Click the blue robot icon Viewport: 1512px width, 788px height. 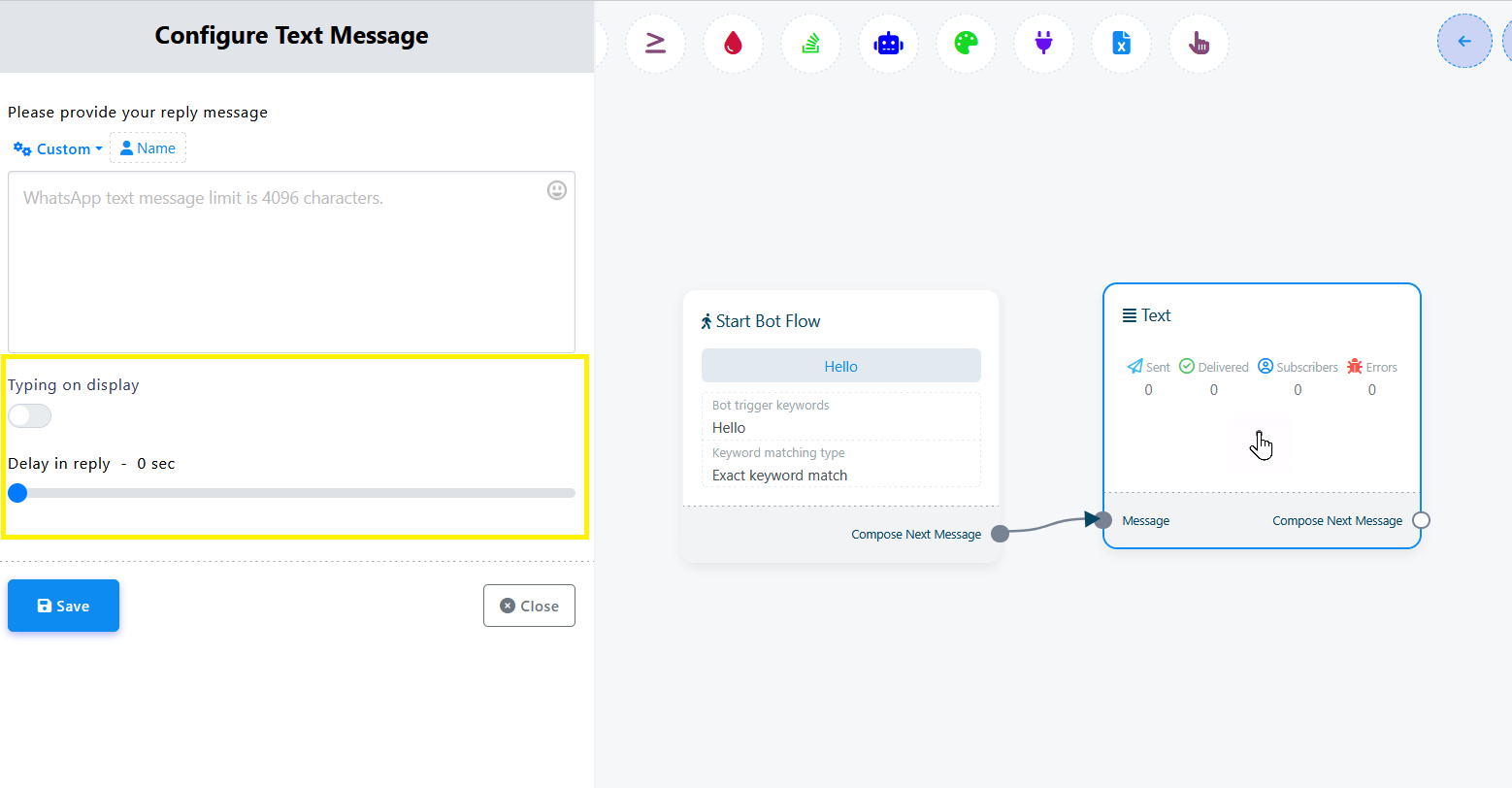tap(888, 44)
